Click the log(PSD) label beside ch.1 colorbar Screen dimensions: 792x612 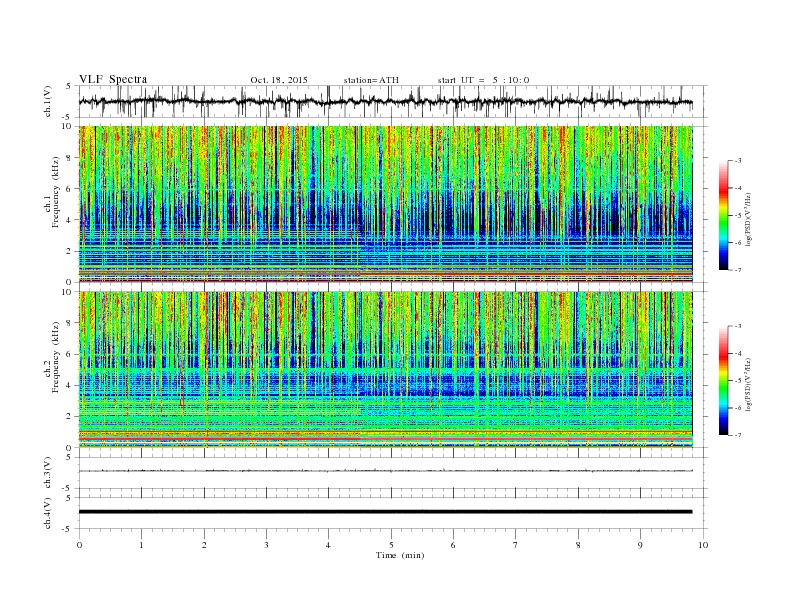[749, 219]
